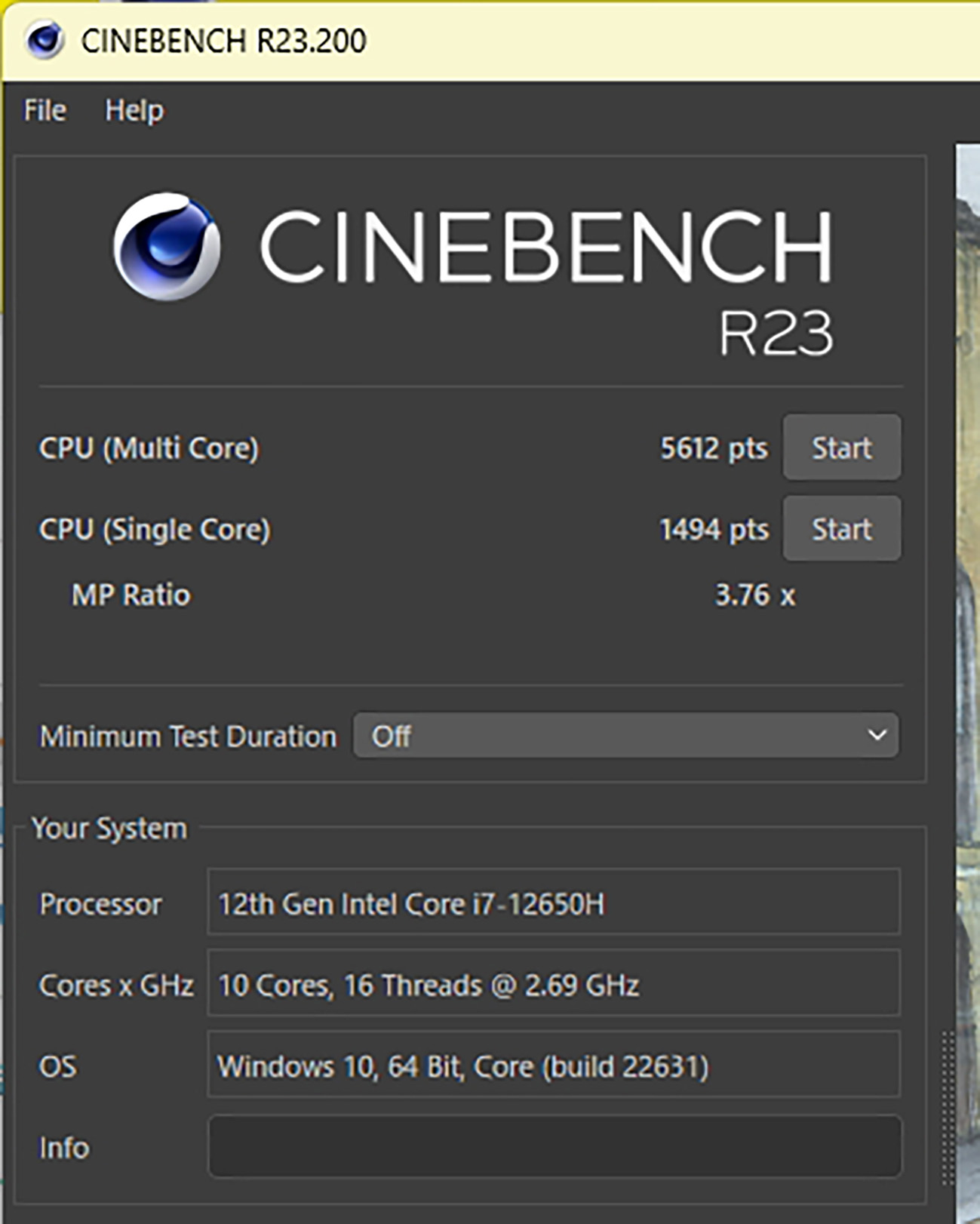Open the Help menu
The height and width of the screenshot is (1224, 980).
coord(134,111)
